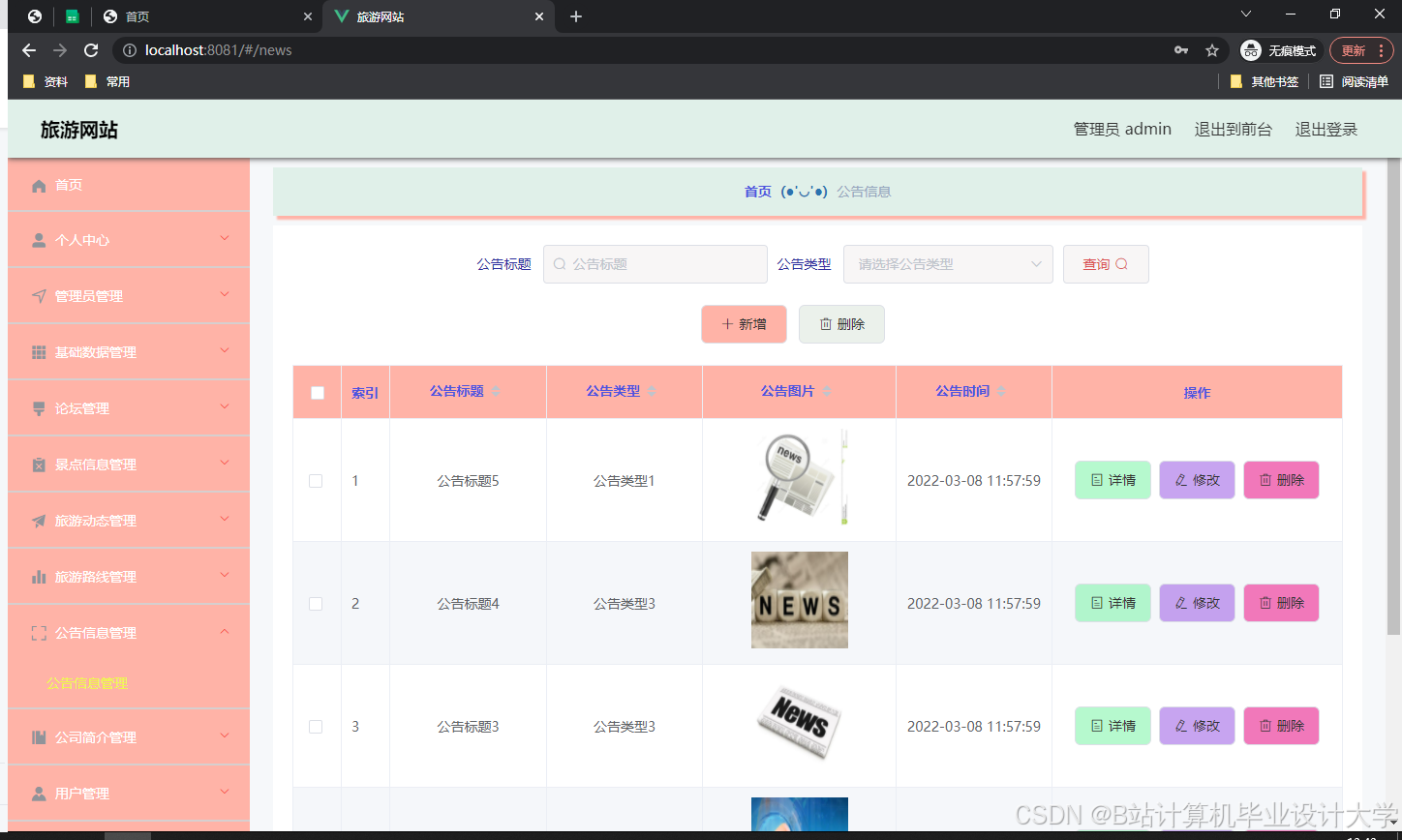Check the row checkbox for 公告标题5

point(316,481)
